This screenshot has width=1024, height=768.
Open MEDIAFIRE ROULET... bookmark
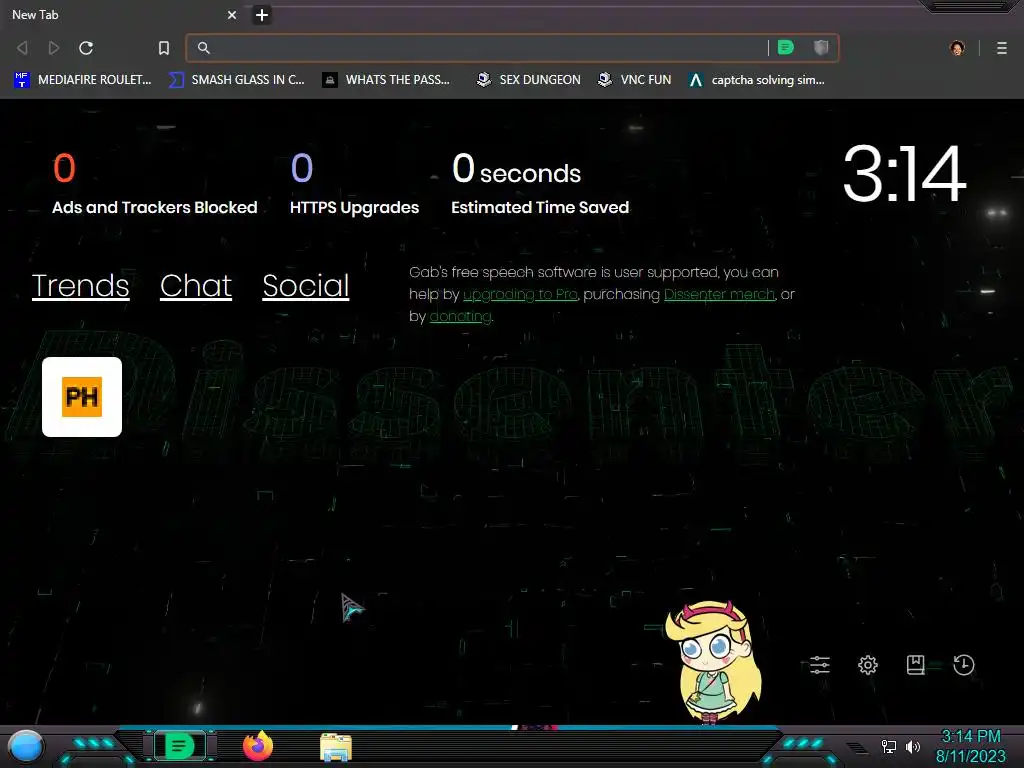(x=83, y=80)
